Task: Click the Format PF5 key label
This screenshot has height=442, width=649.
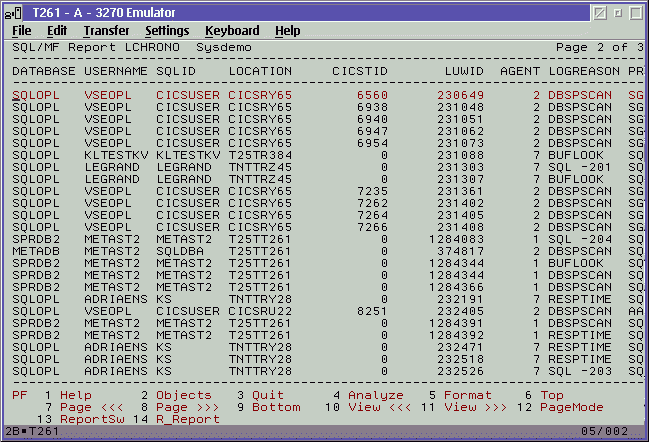Action: pos(468,395)
